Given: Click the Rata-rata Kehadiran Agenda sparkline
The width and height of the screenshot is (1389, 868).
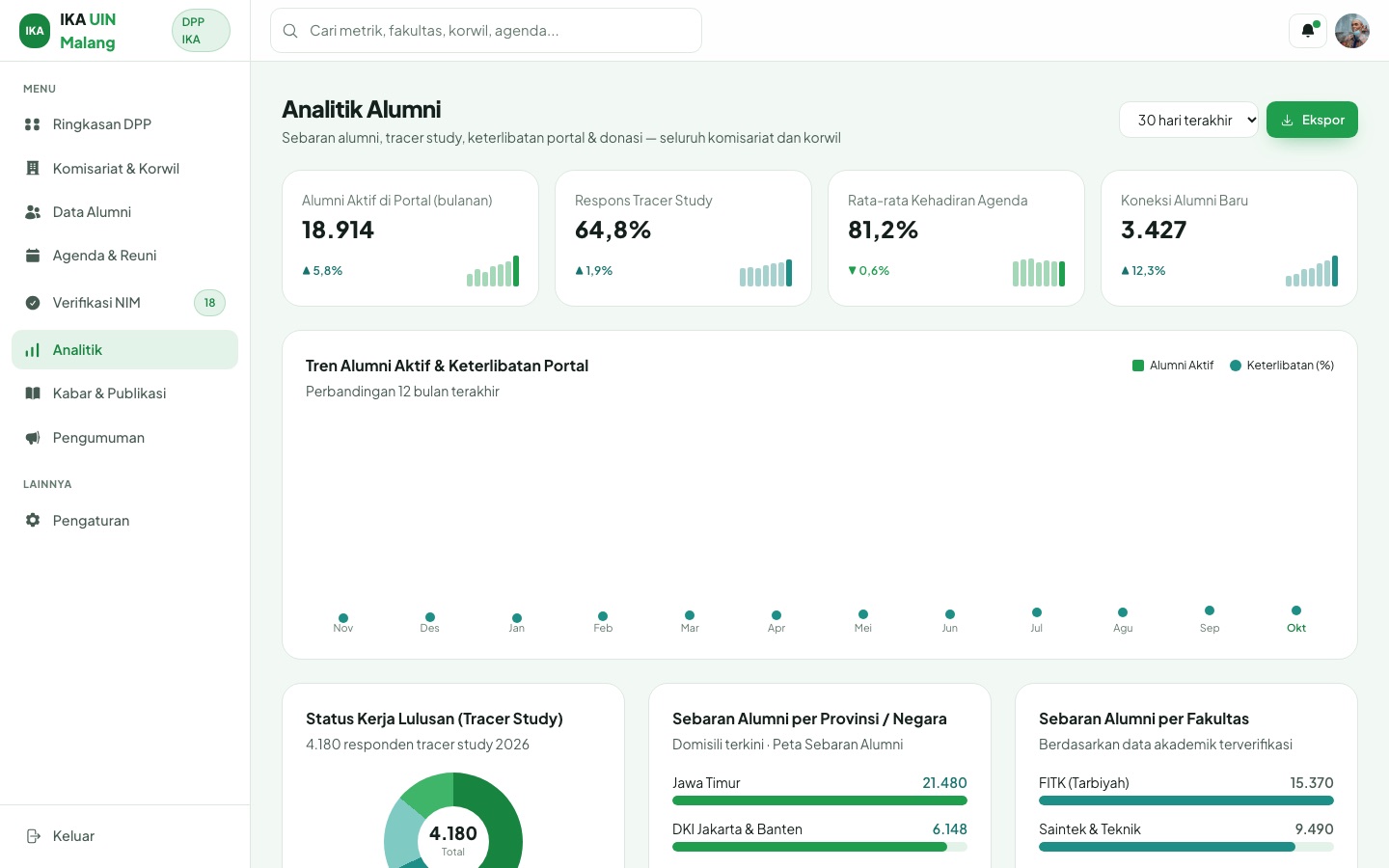Looking at the screenshot, I should [x=1039, y=273].
